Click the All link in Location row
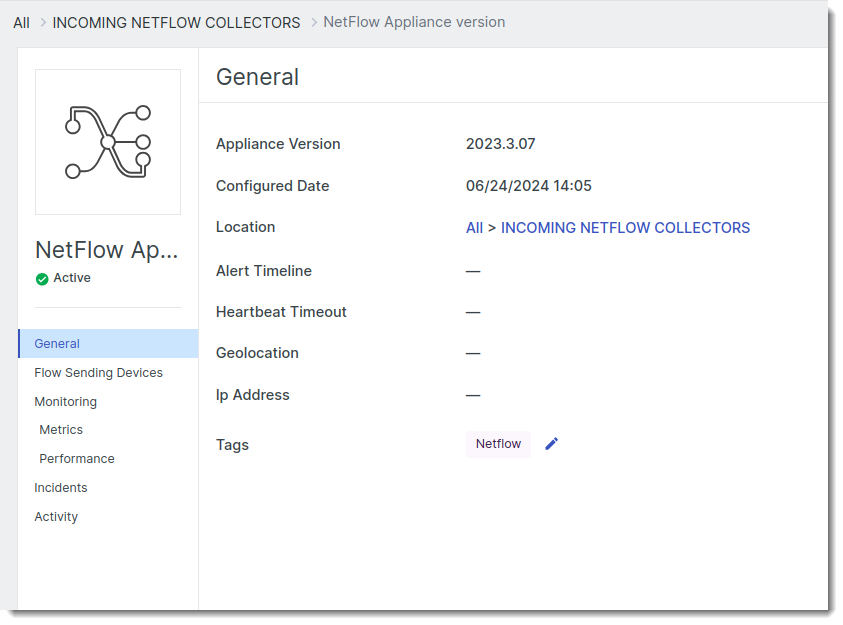 pos(474,228)
